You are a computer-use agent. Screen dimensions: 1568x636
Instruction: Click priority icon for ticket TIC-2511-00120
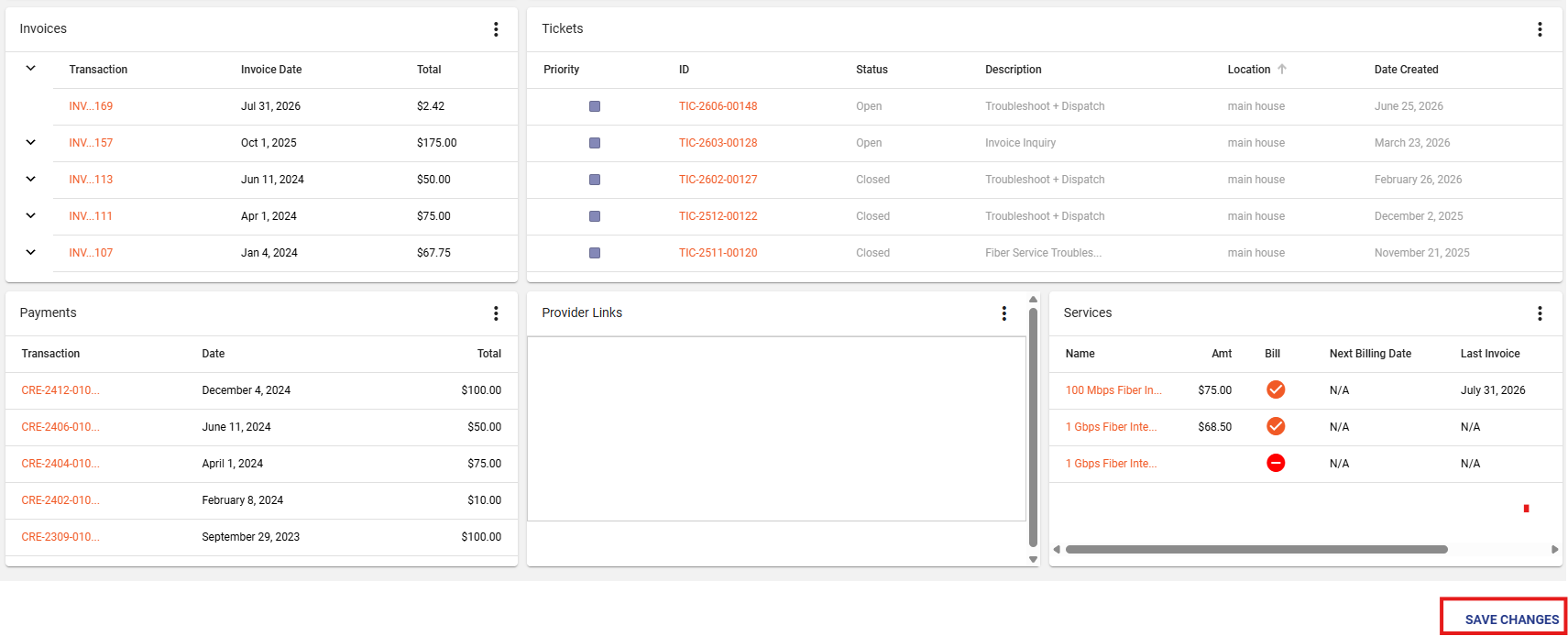(x=595, y=253)
